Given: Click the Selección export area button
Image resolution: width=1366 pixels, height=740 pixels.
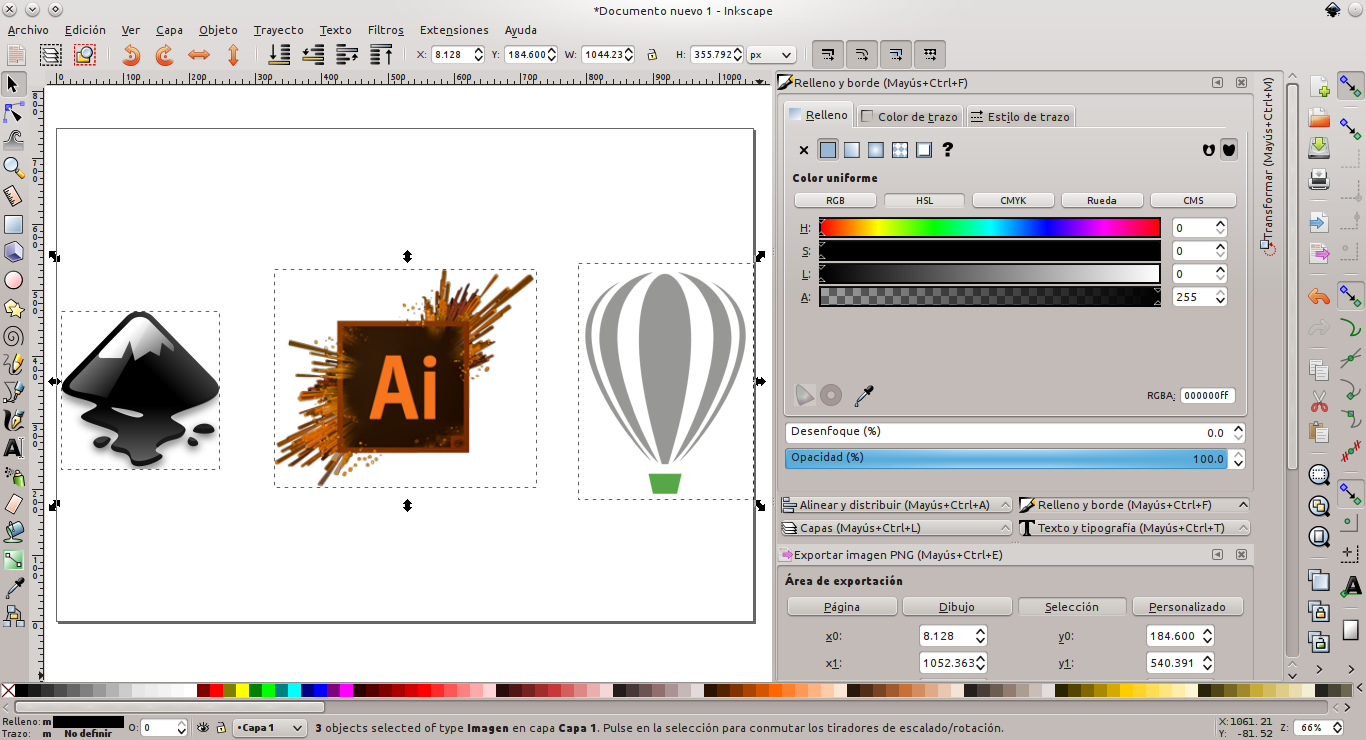Looking at the screenshot, I should 1071,606.
